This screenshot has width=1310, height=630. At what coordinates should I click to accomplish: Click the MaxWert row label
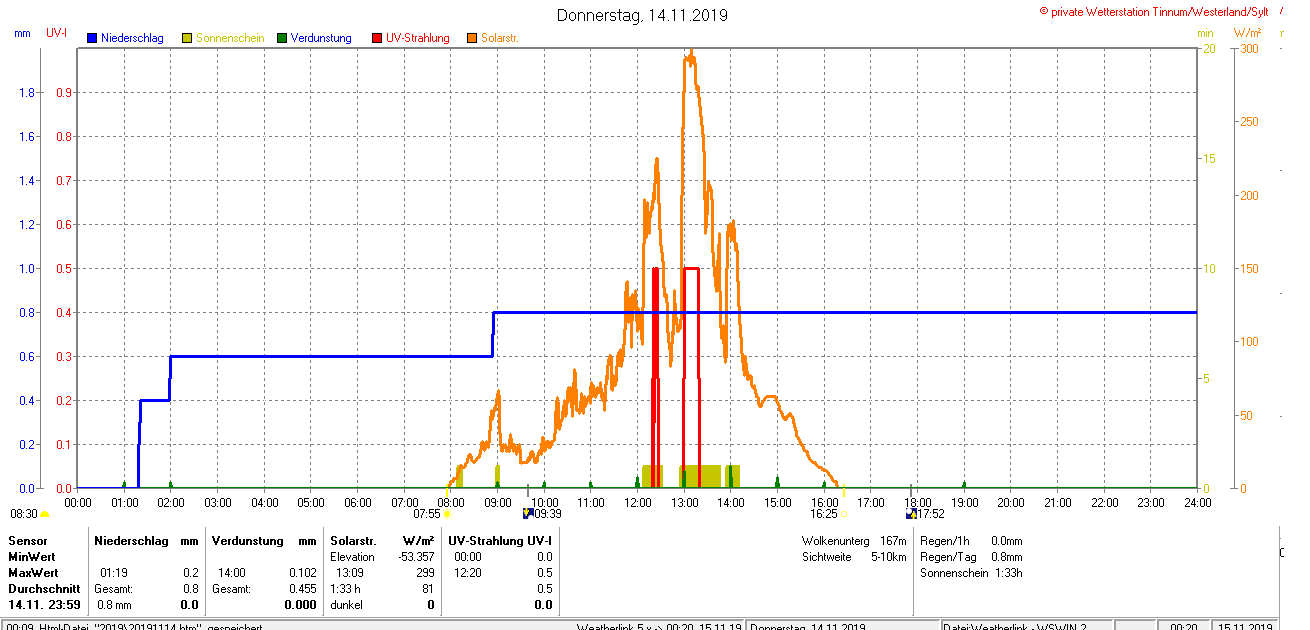click(x=33, y=573)
